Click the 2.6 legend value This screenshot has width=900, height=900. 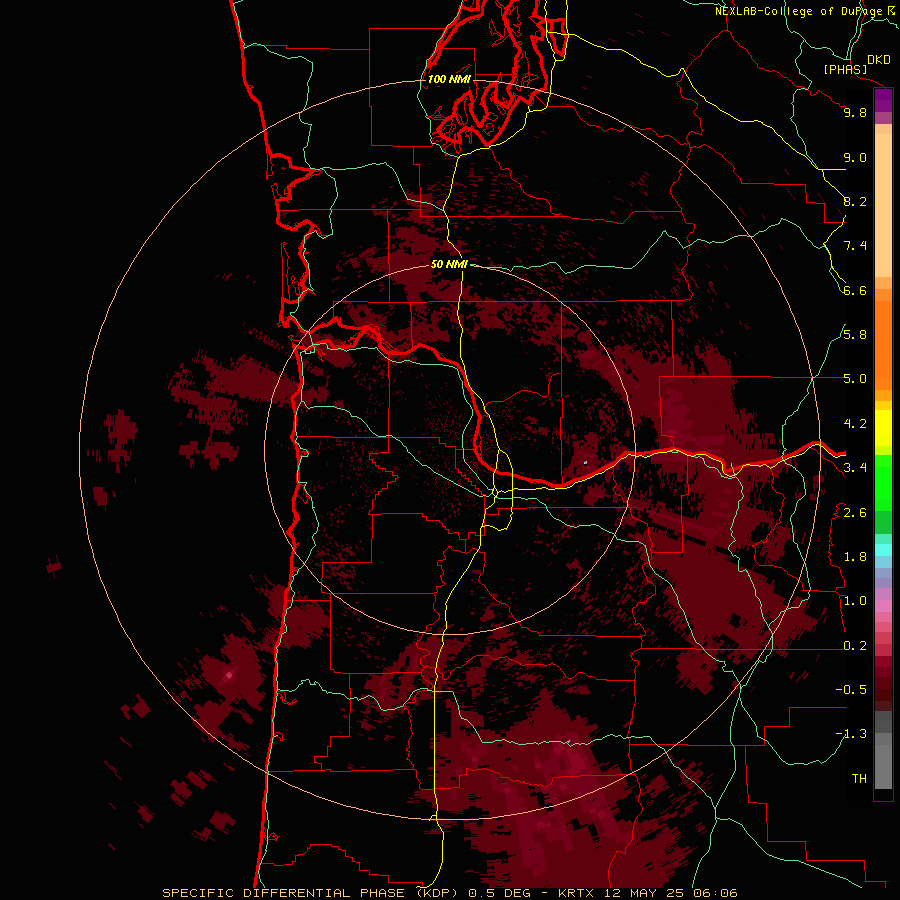pos(855,513)
